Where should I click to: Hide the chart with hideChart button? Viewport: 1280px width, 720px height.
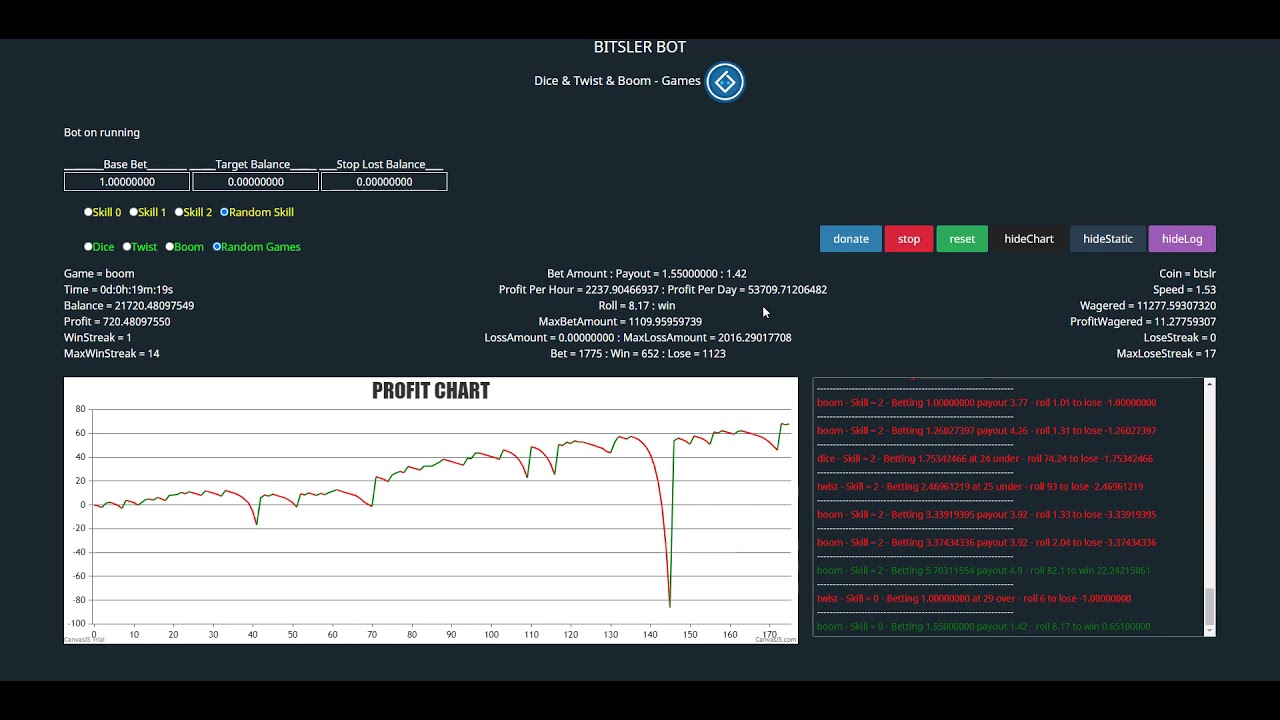(1029, 239)
